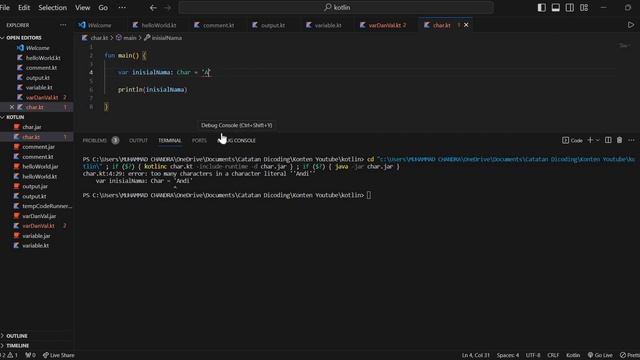Select Kotlin language mode in status bar
The height and width of the screenshot is (360, 640).
coord(573,355)
